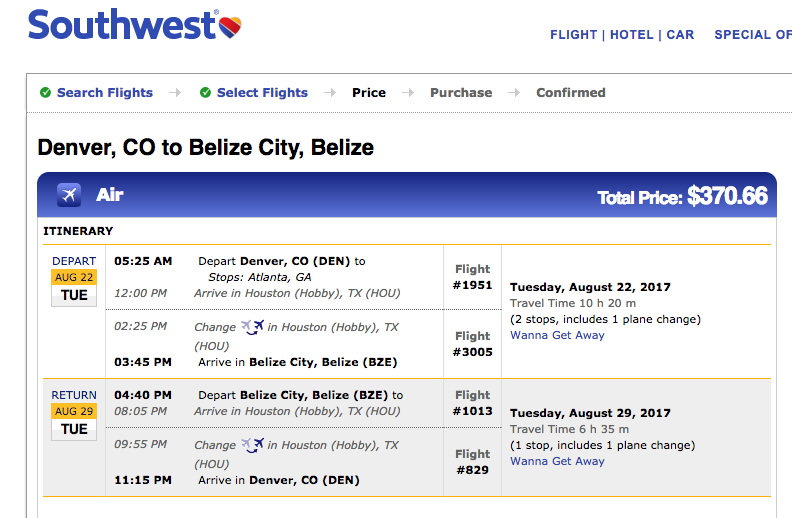Click the Wanna Get Away link for August 22
Screen dimensions: 792x518
[x=557, y=335]
